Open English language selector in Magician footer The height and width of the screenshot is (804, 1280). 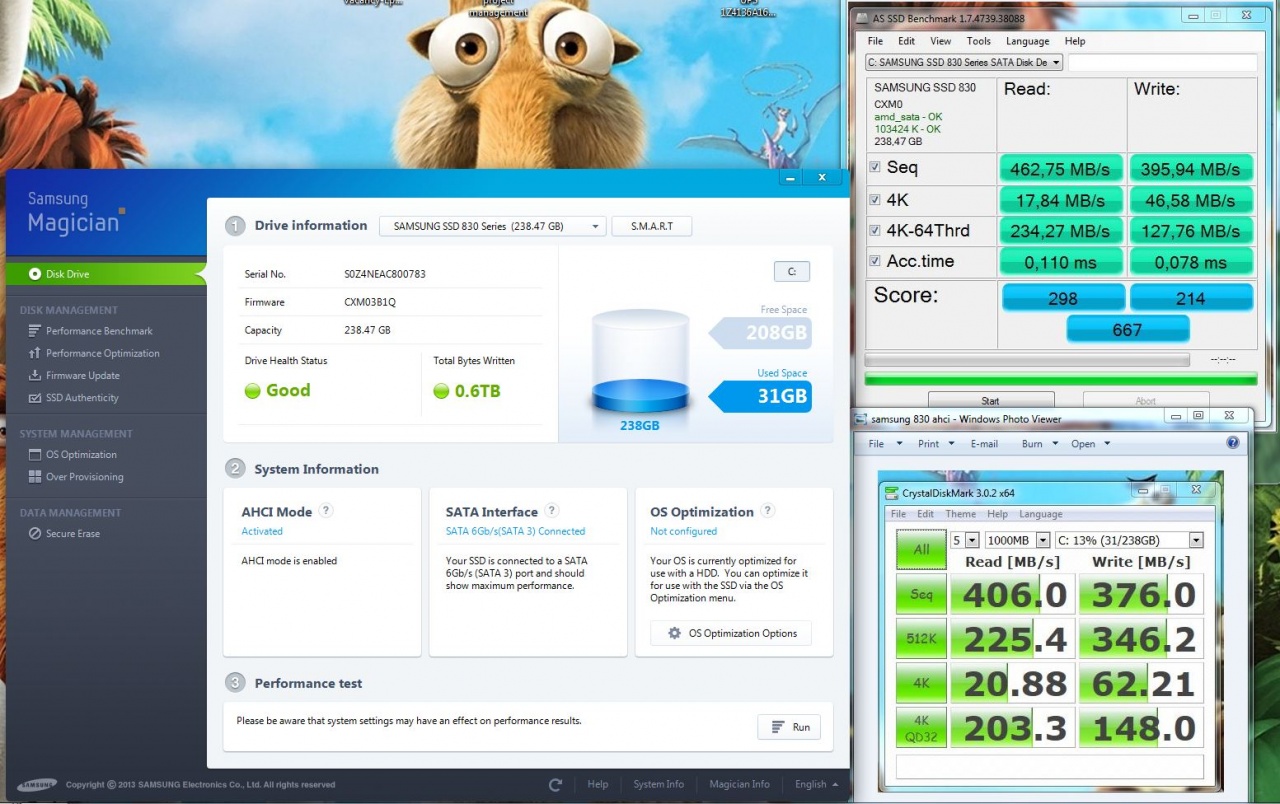click(x=816, y=784)
